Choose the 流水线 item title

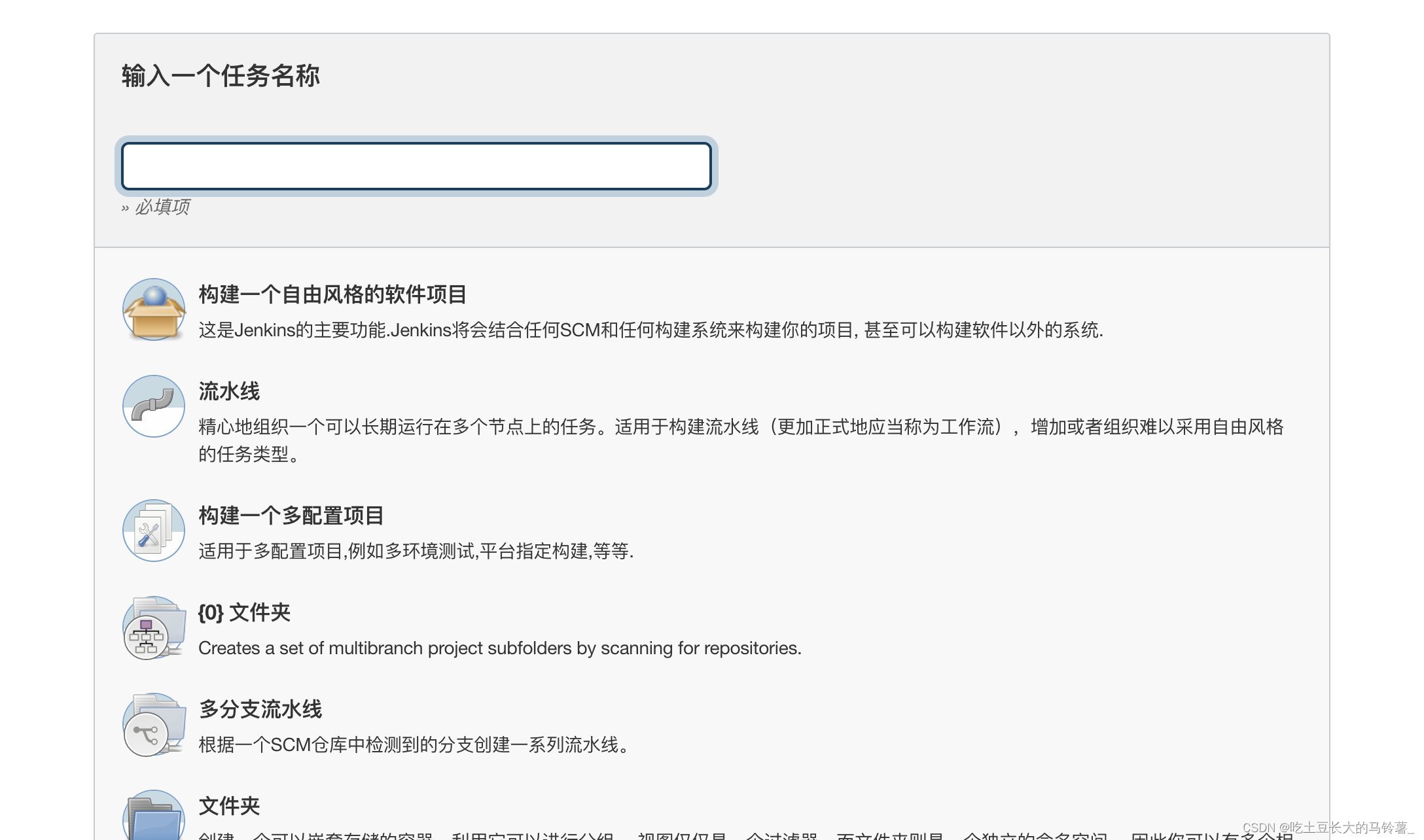click(229, 391)
